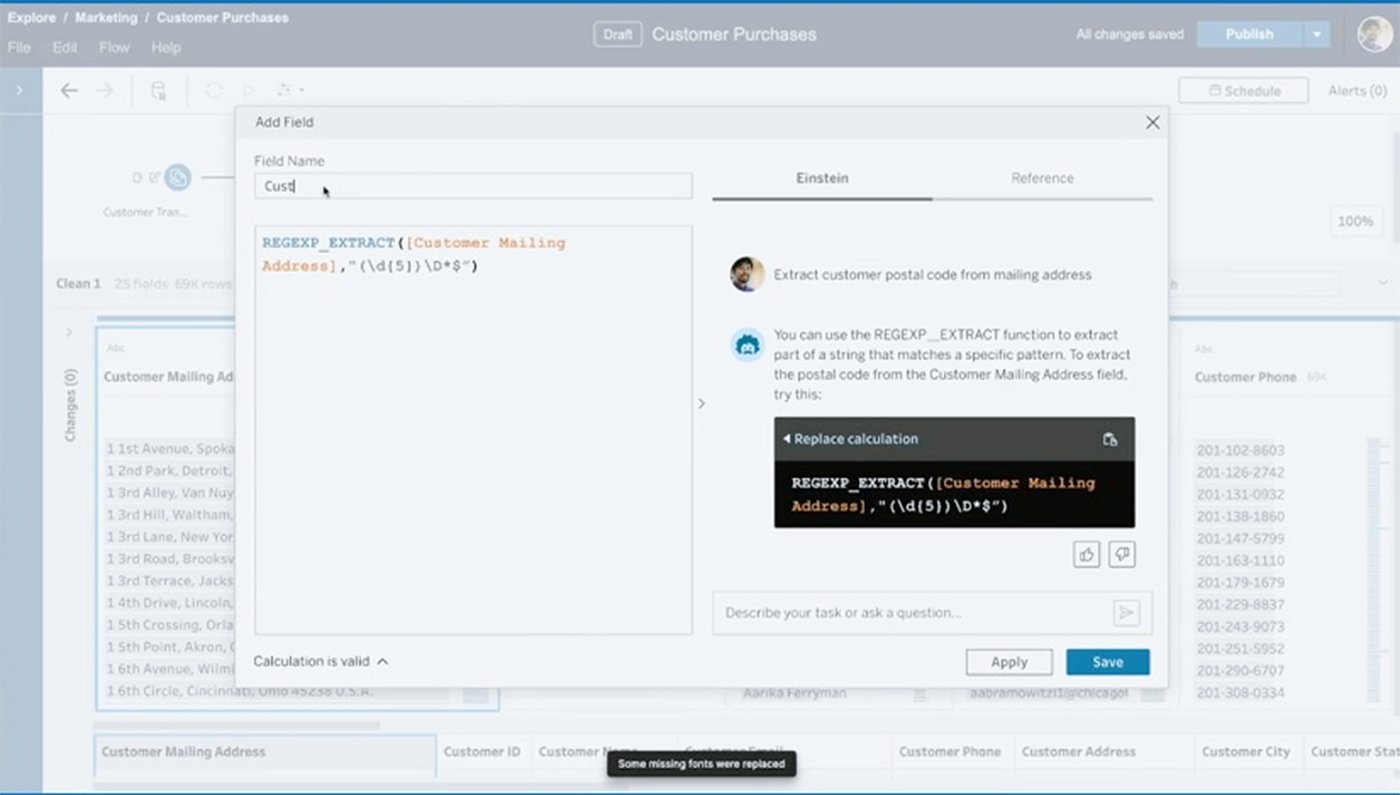
Task: Click the Describe your task input field
Action: (x=910, y=613)
